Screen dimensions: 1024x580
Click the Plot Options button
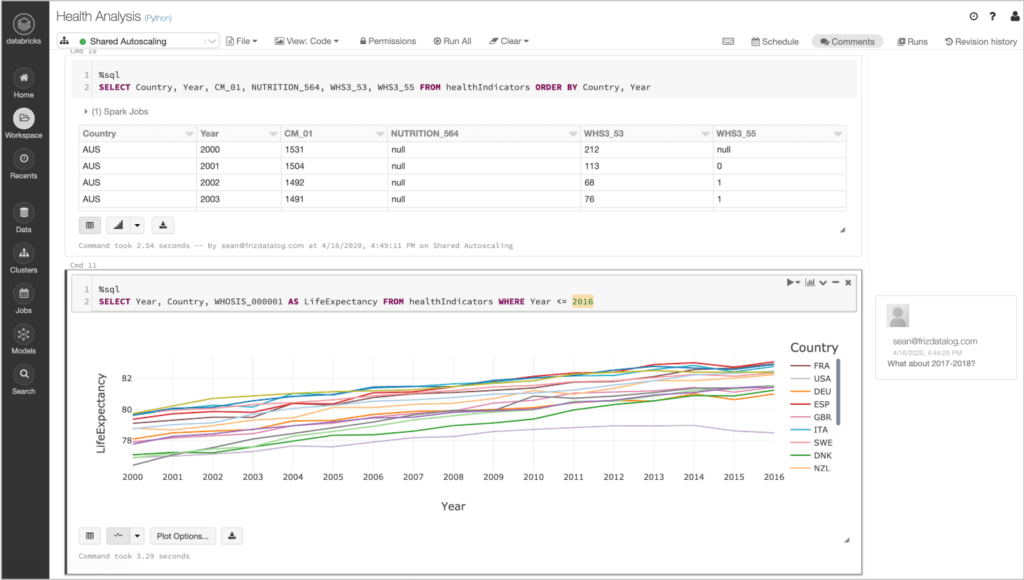pos(182,536)
